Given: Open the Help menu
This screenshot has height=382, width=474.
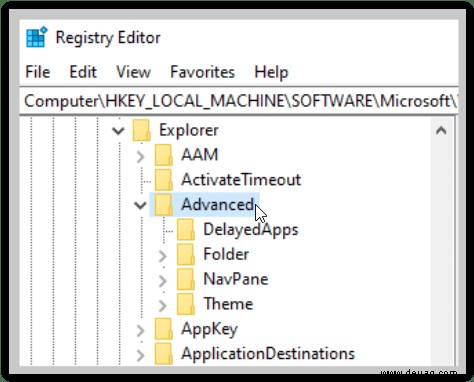Looking at the screenshot, I should [271, 72].
